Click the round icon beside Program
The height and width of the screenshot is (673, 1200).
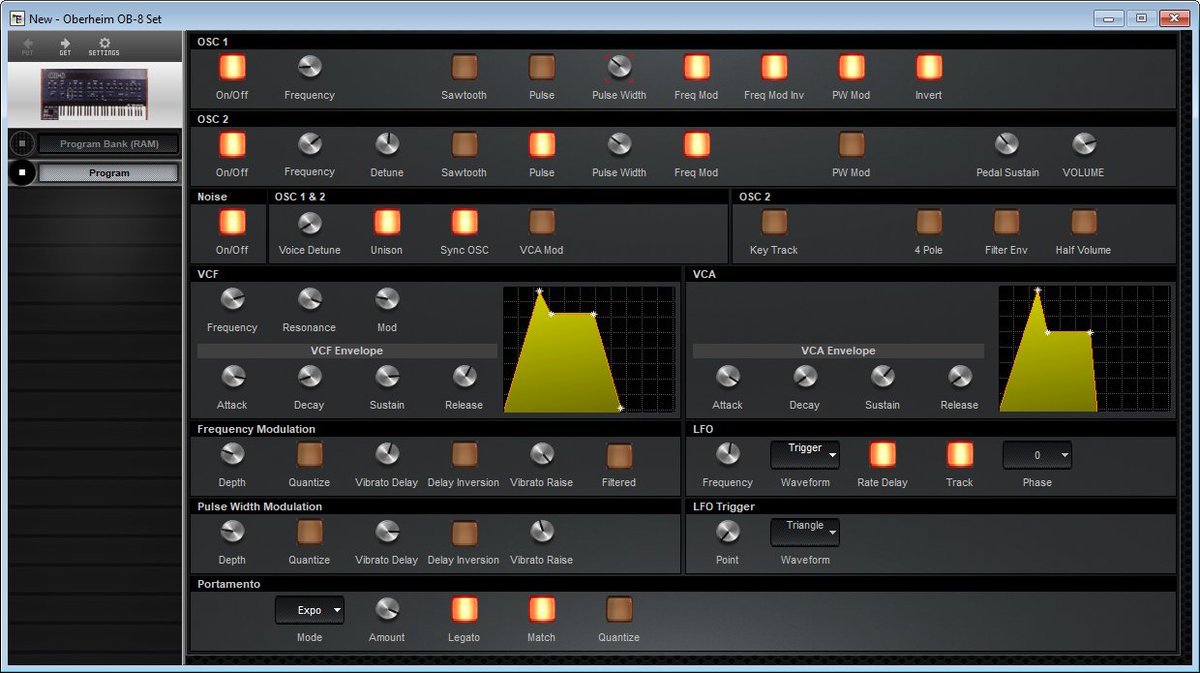click(x=22, y=173)
